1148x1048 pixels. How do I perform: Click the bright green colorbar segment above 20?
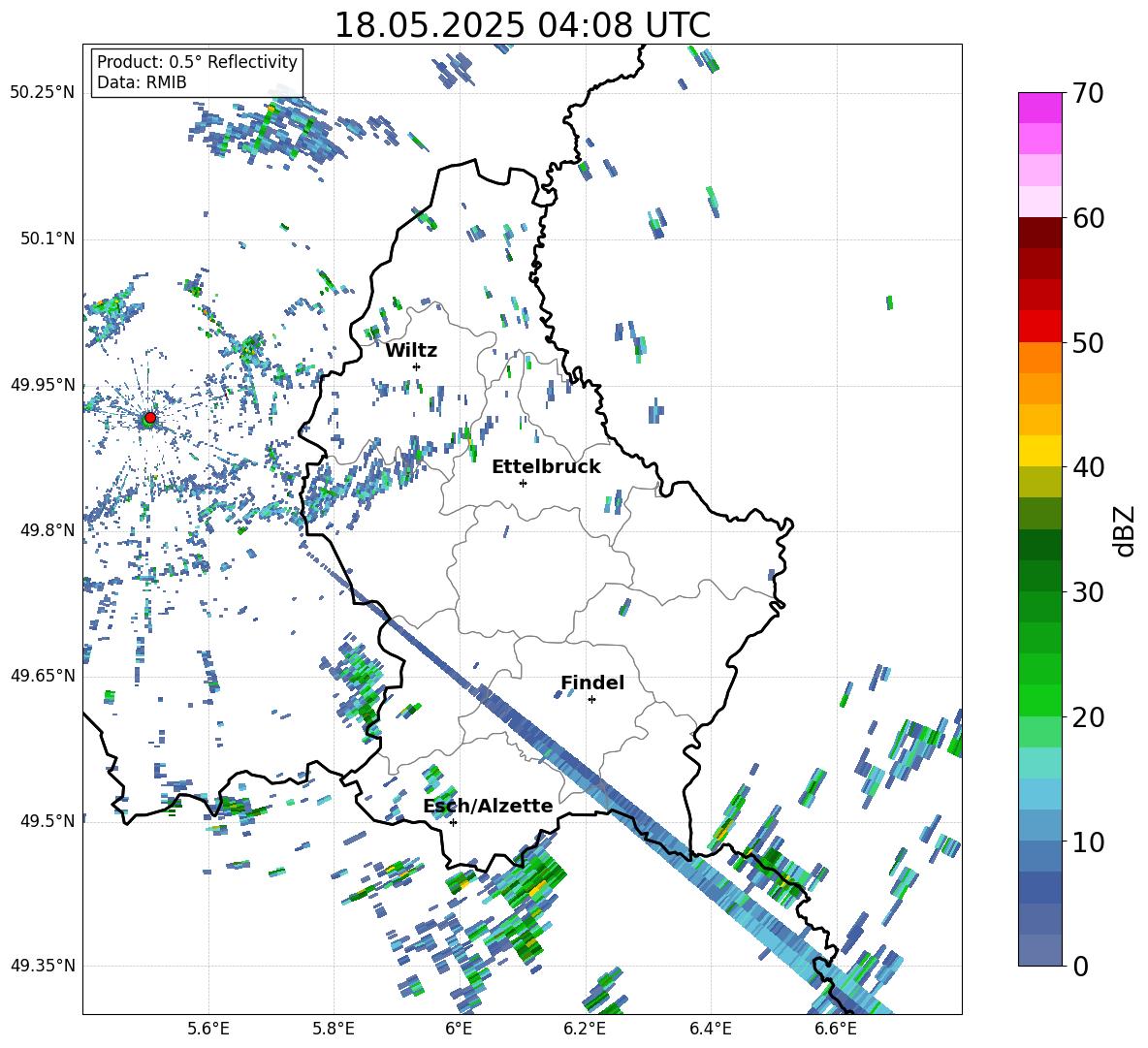coord(1040,700)
